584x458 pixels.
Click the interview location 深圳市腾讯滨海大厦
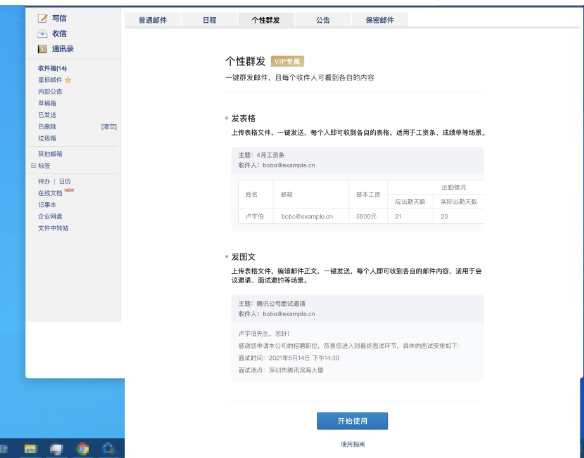click(x=296, y=370)
